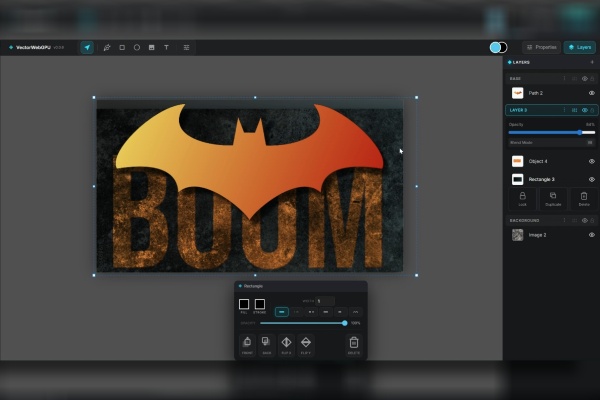Adjust the Layer 3 Opacity slider

tap(552, 132)
